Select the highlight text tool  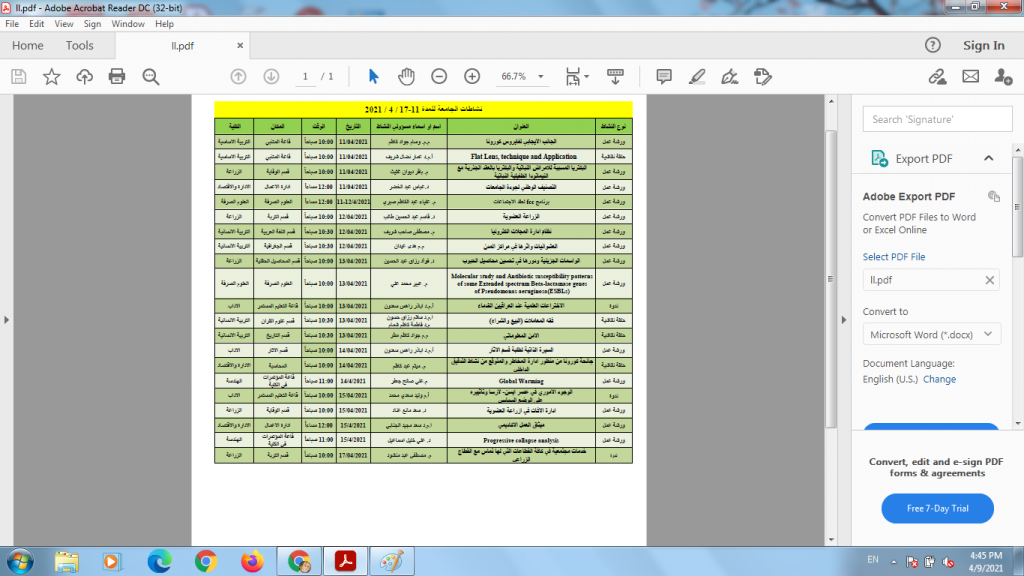coord(697,77)
